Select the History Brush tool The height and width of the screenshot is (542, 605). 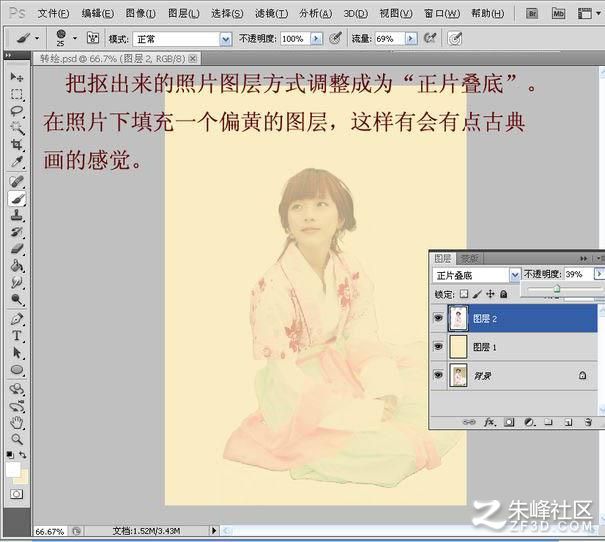(x=17, y=232)
